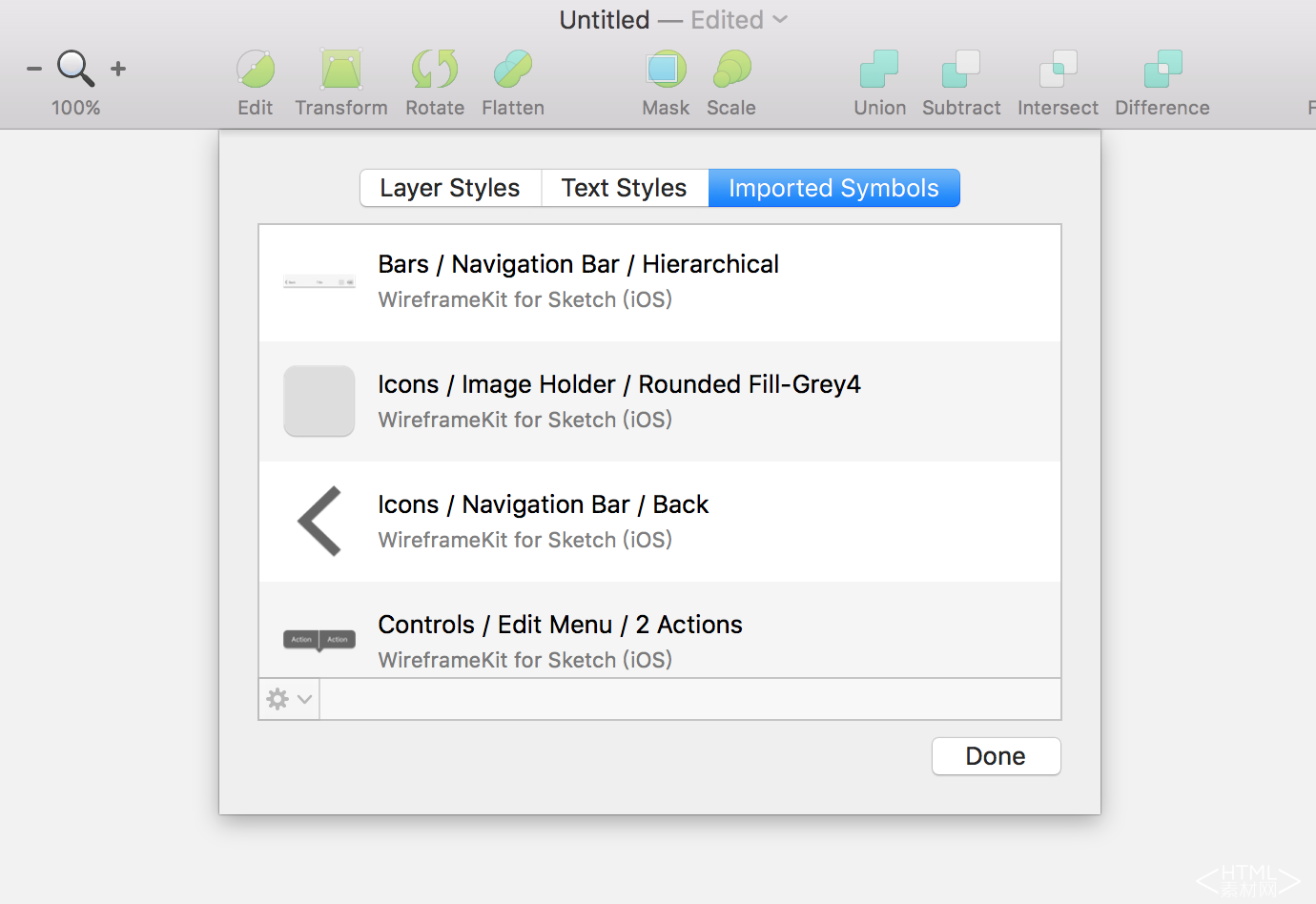
Task: Select the Transform tool
Action: pos(340,70)
